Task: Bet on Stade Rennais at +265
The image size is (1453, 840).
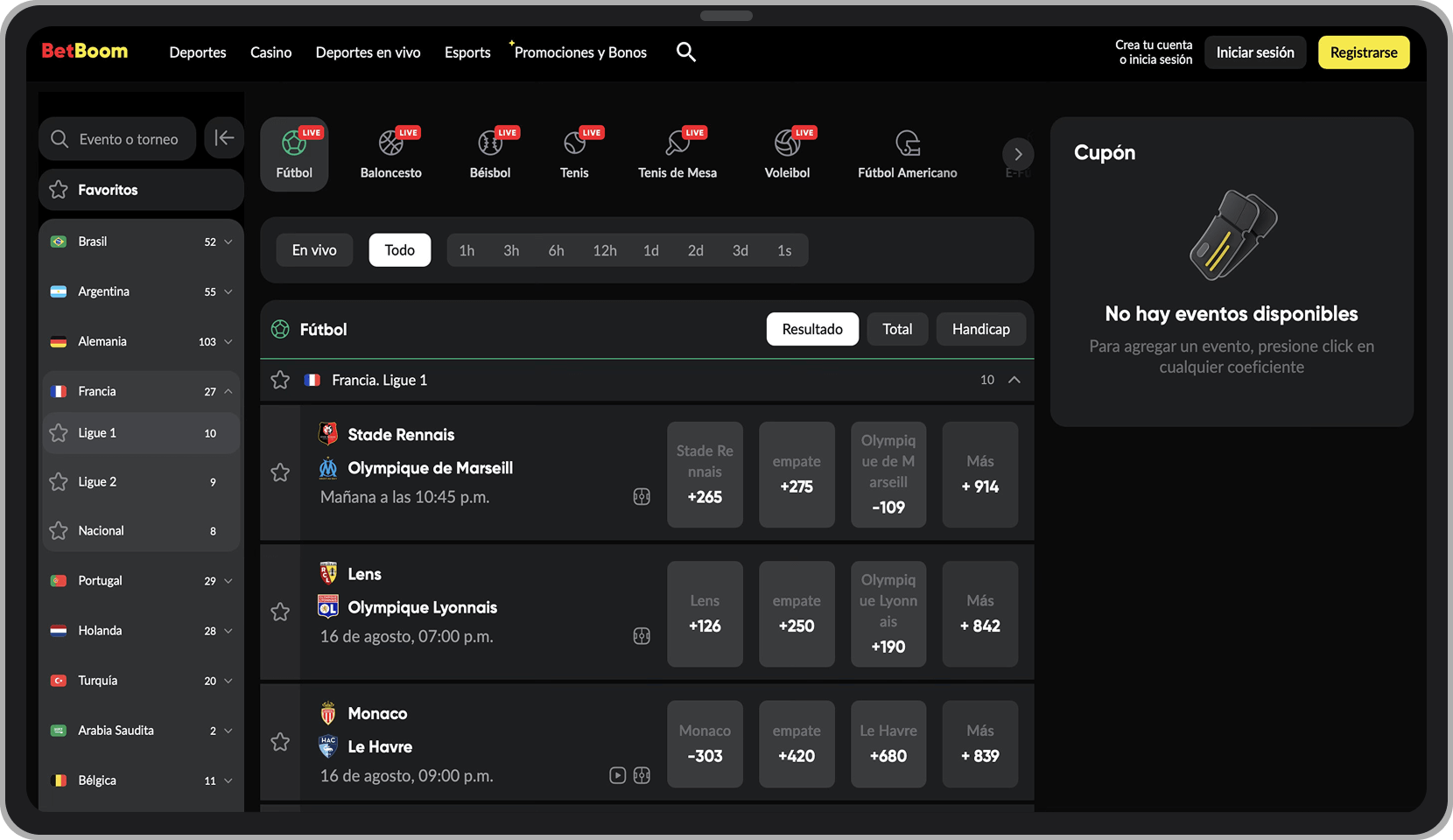Action: point(705,474)
